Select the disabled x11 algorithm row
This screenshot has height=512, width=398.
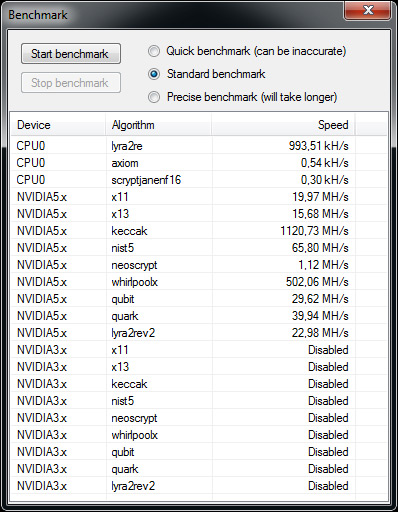point(199,350)
